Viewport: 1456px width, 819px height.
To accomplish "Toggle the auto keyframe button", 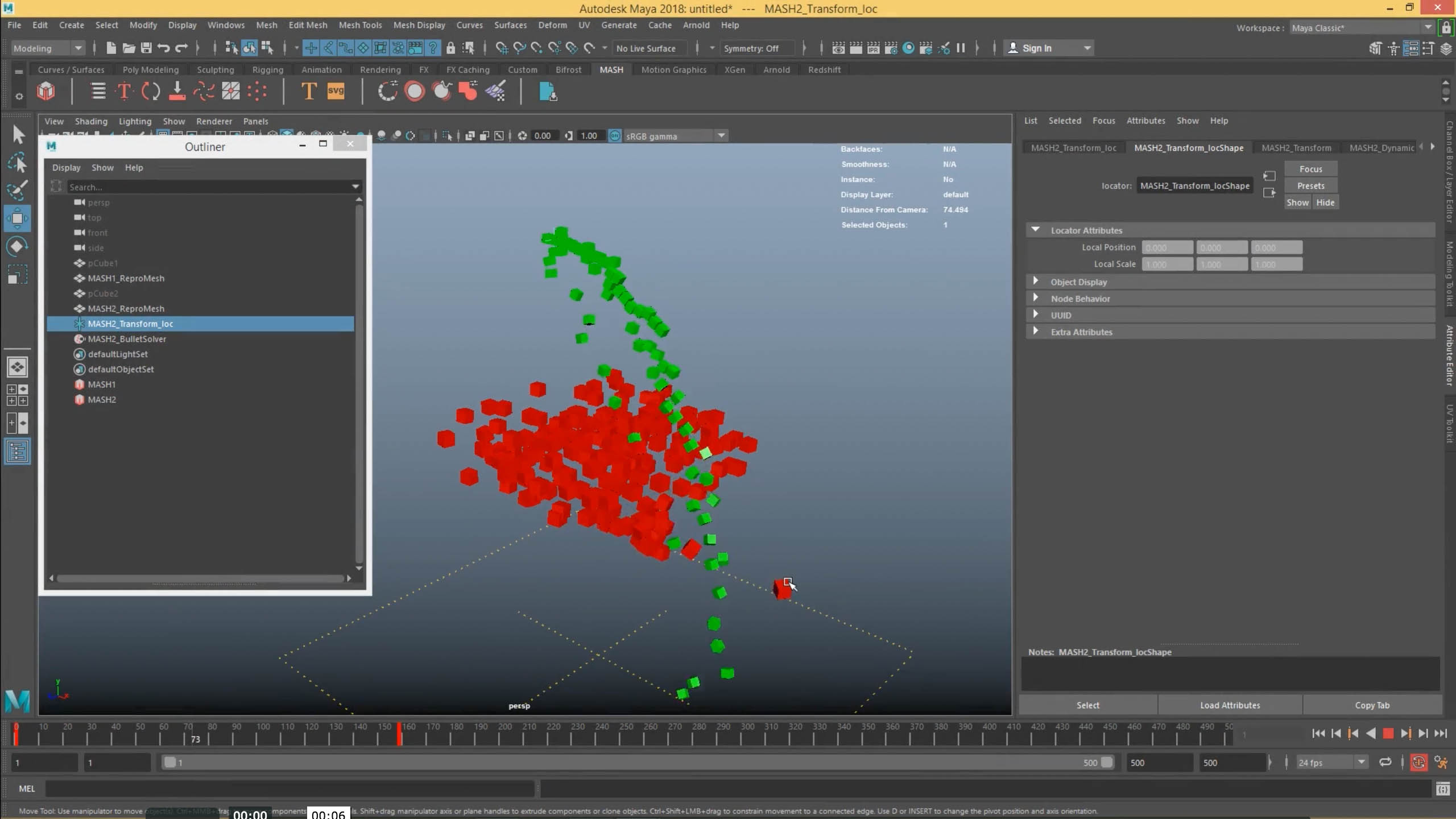I will (1418, 762).
